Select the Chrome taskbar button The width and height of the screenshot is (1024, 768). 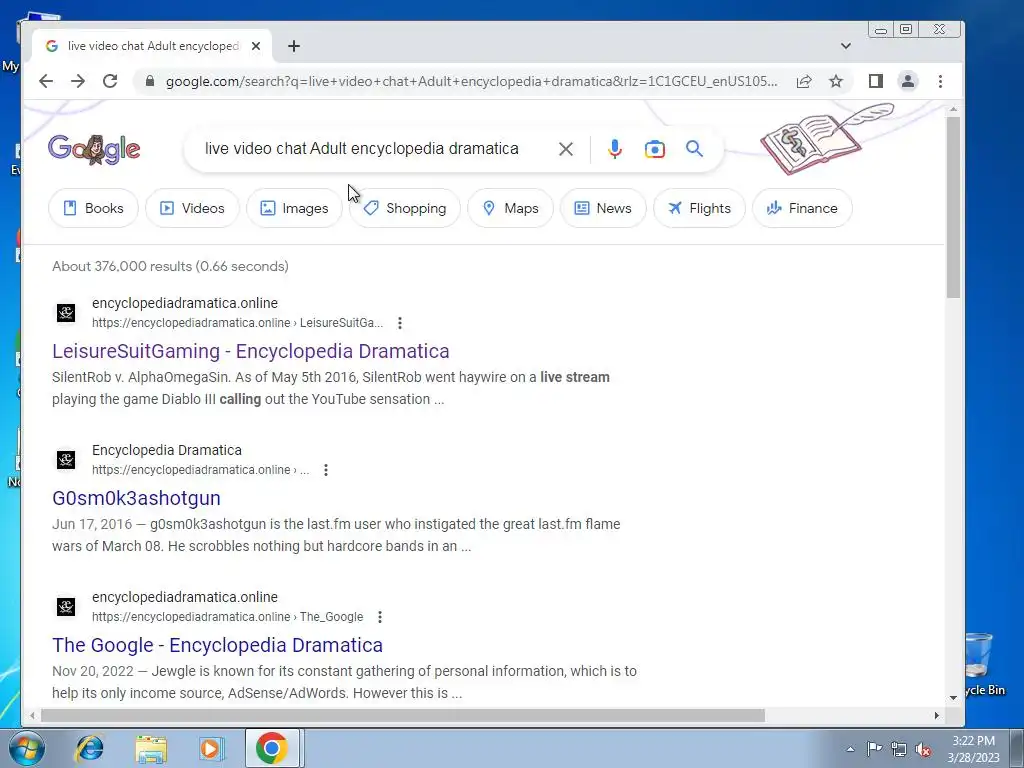click(272, 748)
